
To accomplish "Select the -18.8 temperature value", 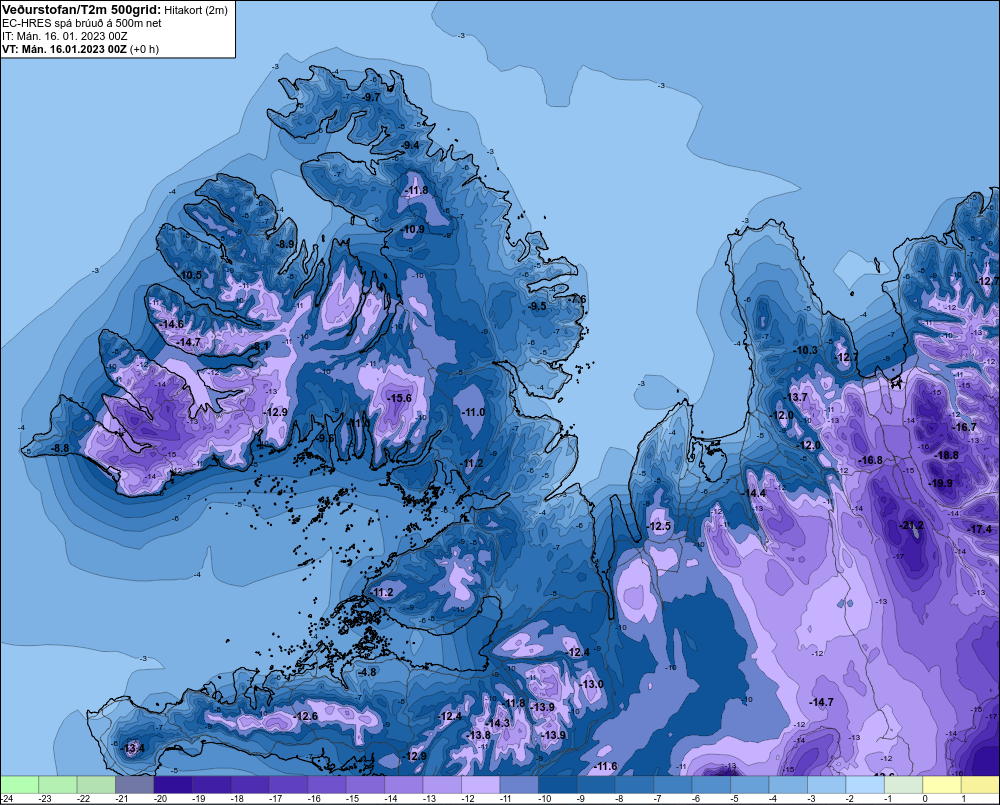I will point(946,455).
